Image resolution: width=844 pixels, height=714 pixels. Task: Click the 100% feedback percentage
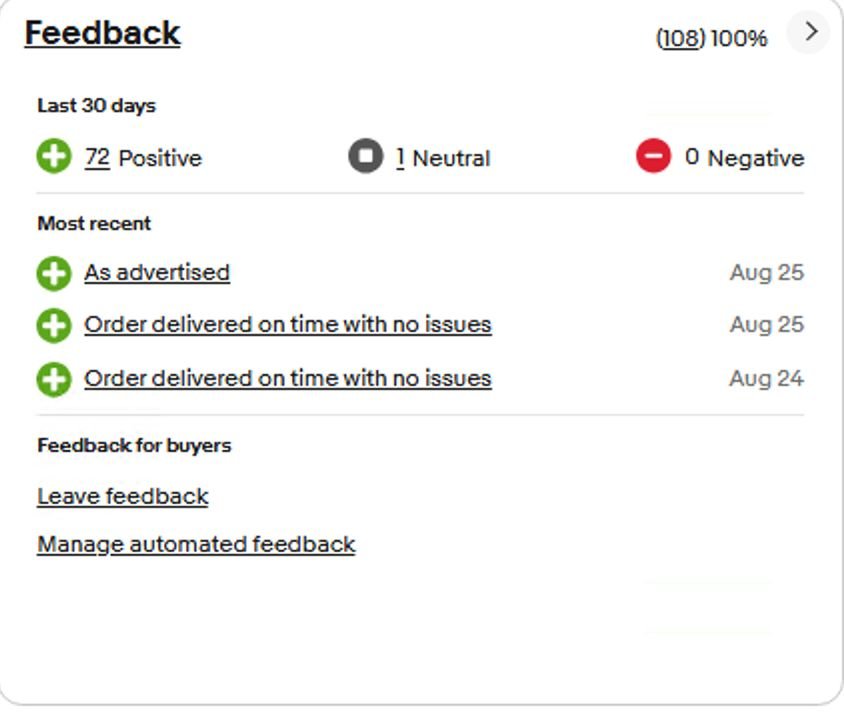[739, 39]
